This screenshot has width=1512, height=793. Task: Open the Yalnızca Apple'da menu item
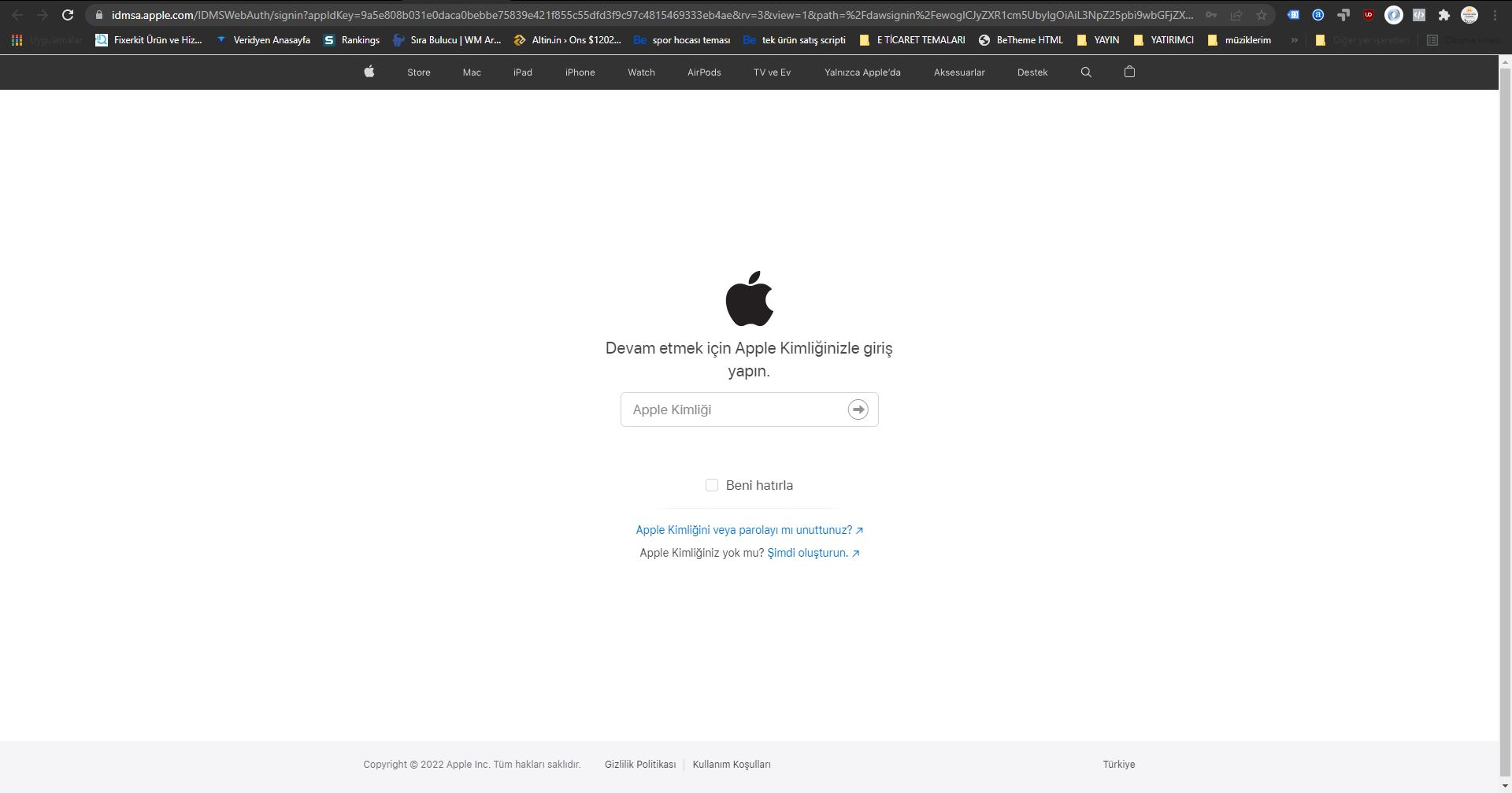[862, 72]
